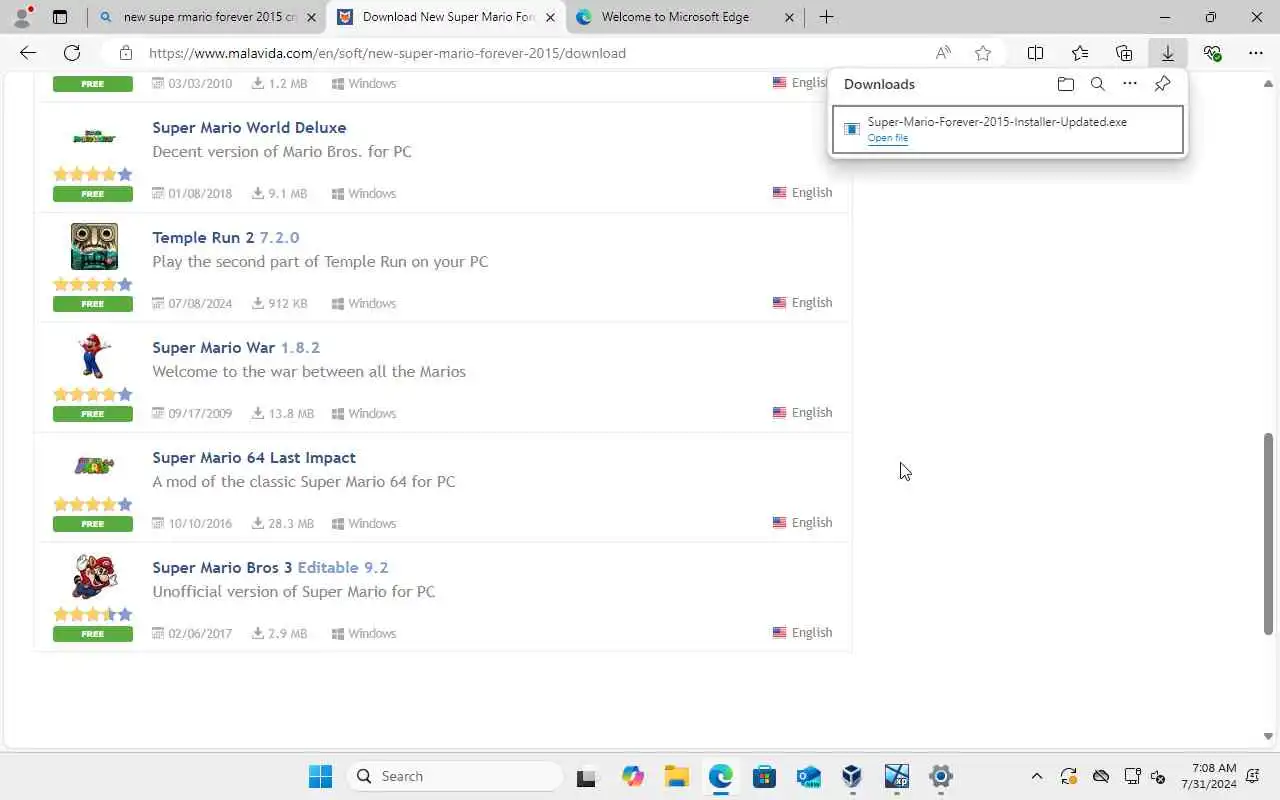Screen dimensions: 1280x800
Task: Click Read aloud icon in address bar
Action: click(943, 53)
